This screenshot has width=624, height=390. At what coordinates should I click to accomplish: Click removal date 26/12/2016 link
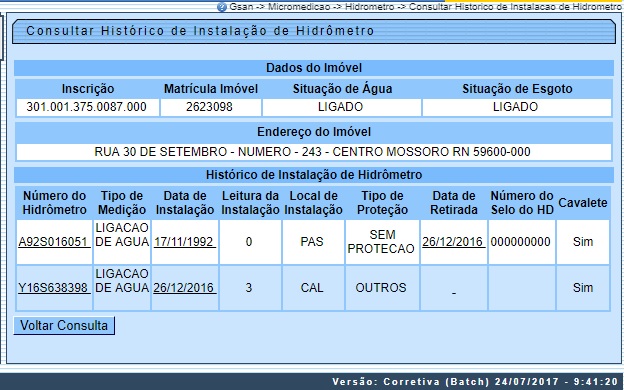454,242
